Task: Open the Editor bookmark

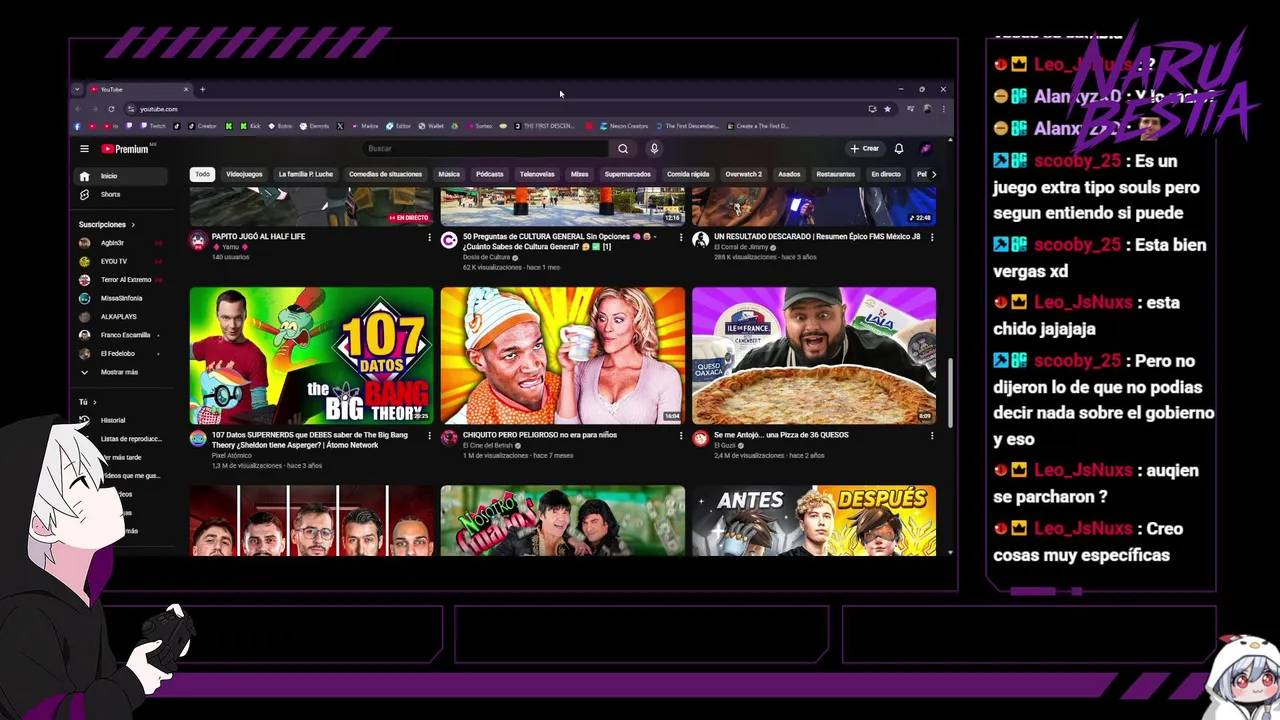Action: click(x=399, y=126)
